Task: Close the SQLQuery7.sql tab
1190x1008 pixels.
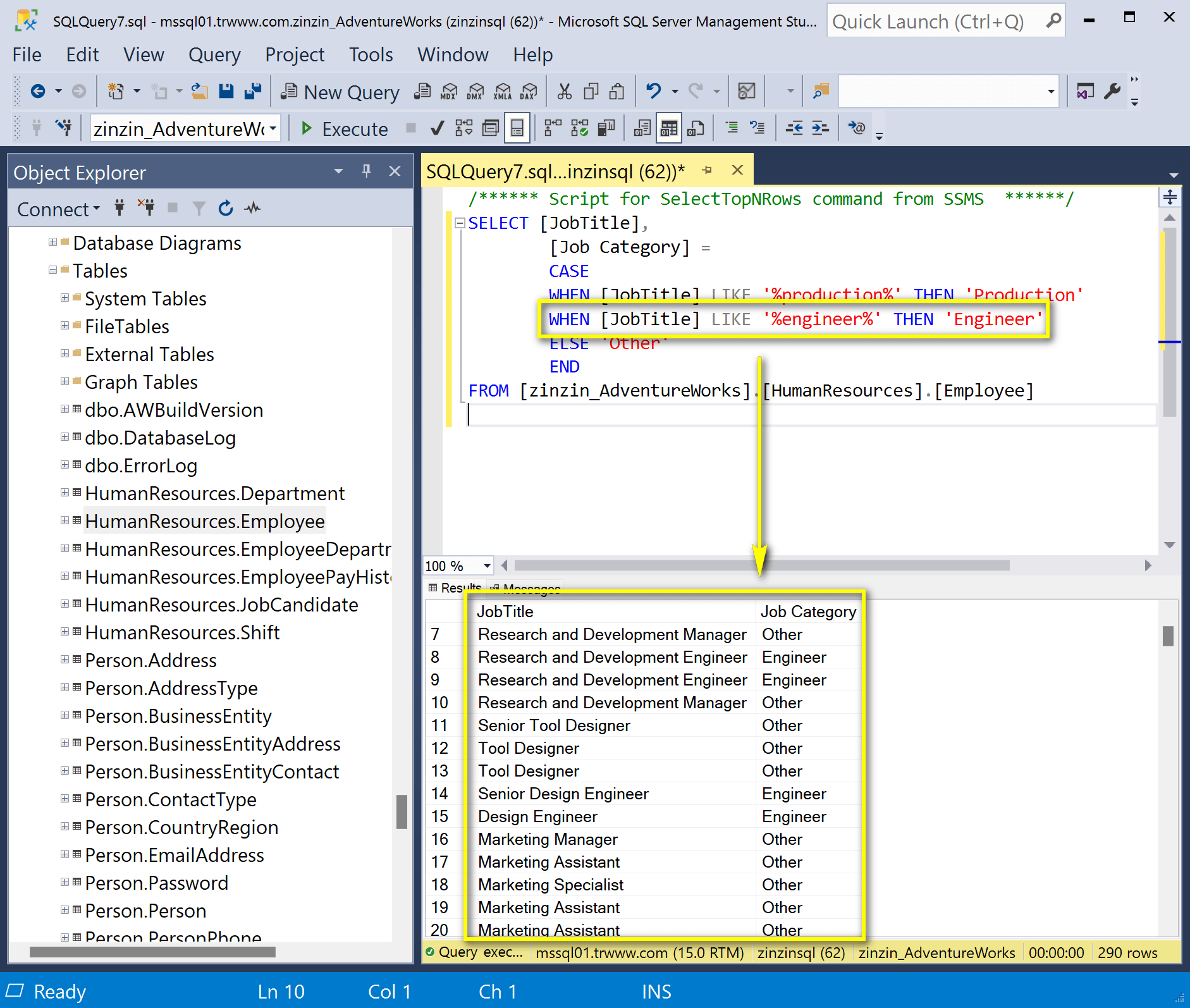Action: pos(737,170)
